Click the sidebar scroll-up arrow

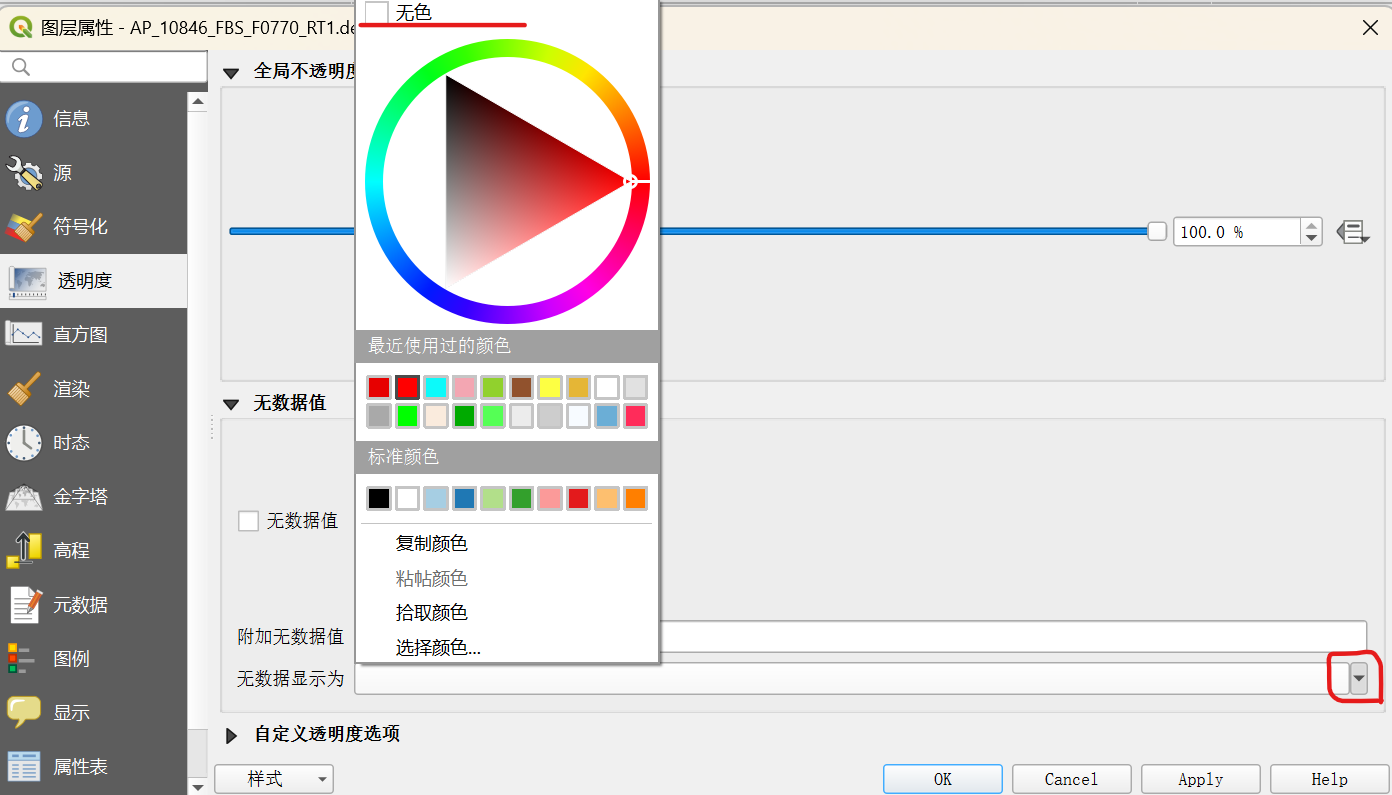(198, 101)
